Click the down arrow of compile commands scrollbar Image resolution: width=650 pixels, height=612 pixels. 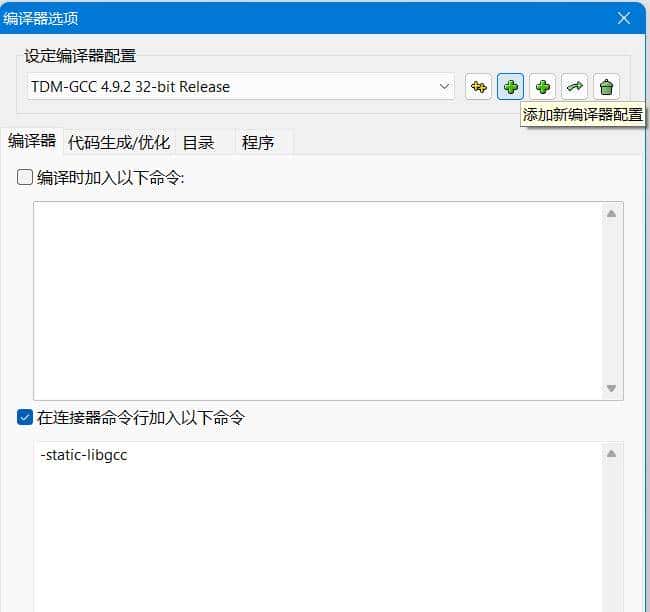[611, 389]
